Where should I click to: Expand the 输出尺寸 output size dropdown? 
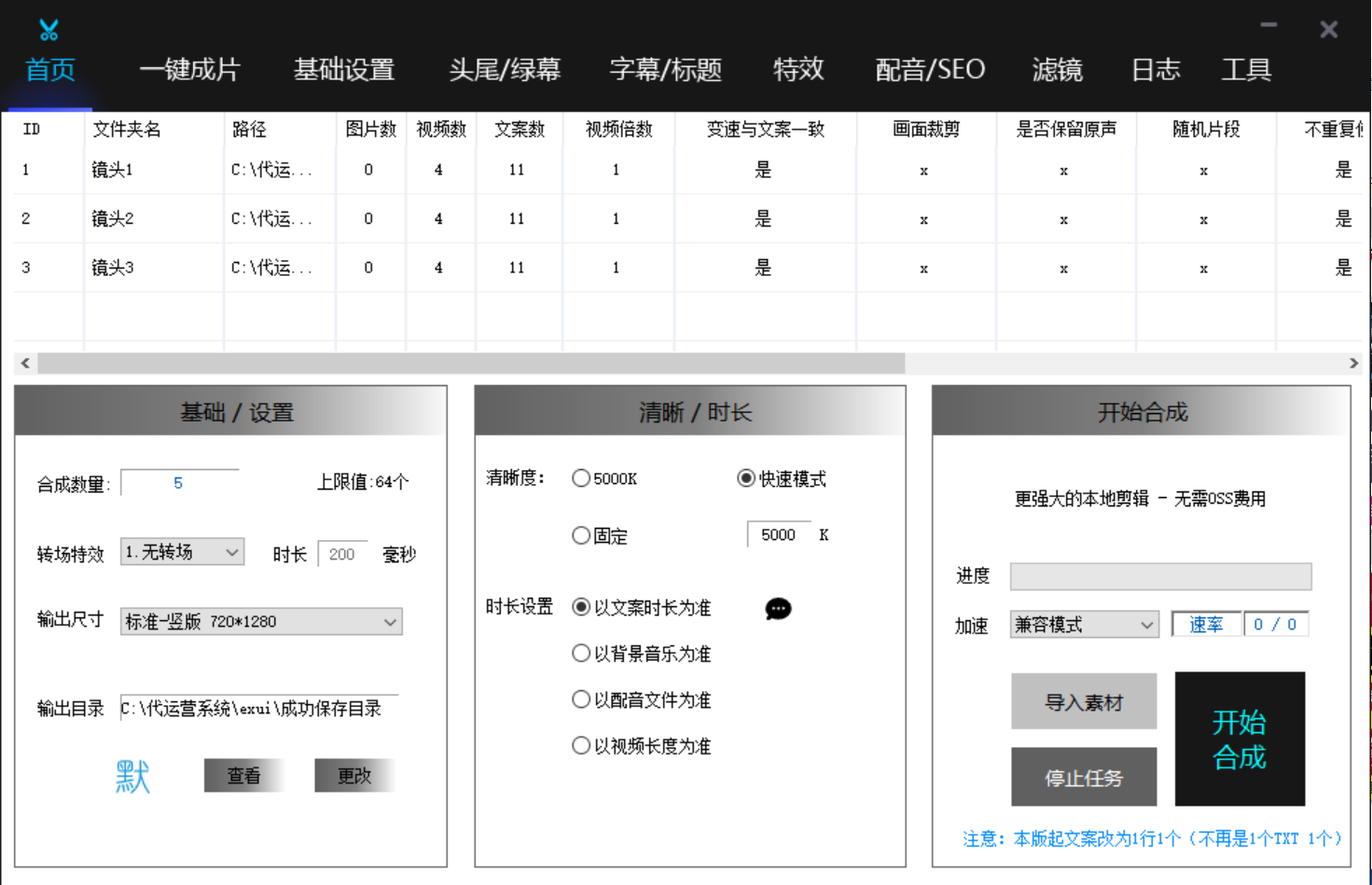pos(261,622)
